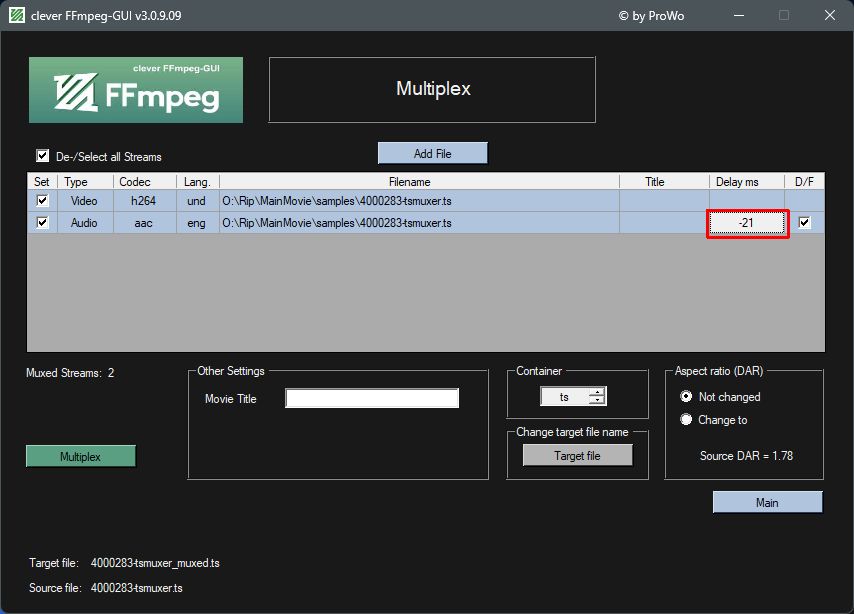Decrease the container spinner with the down arrow
Screen dimensions: 854x614
(597, 400)
